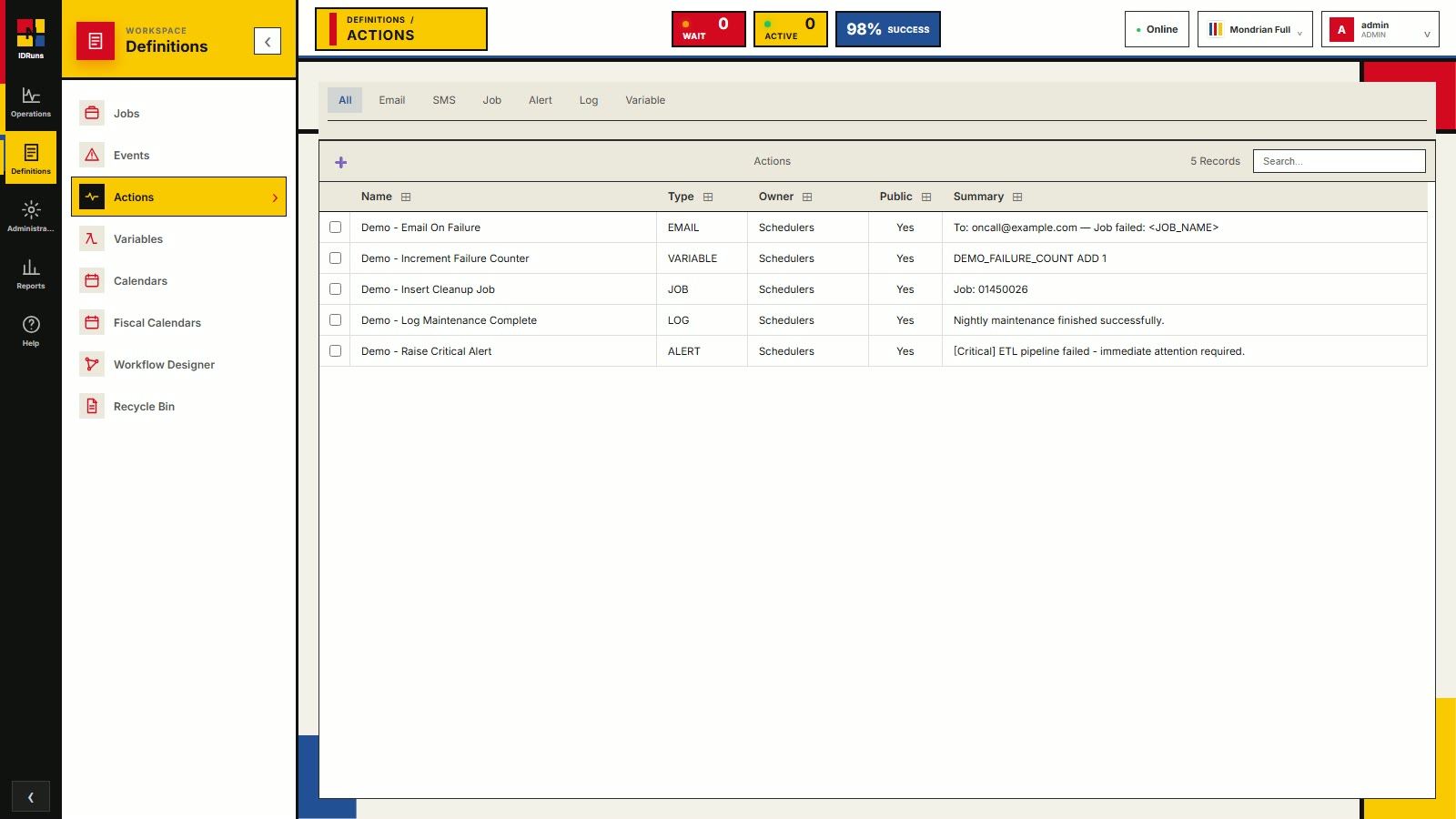Click the DEFINITIONS / ACTIONS breadcrumb
The height and width of the screenshot is (819, 1456).
click(401, 29)
